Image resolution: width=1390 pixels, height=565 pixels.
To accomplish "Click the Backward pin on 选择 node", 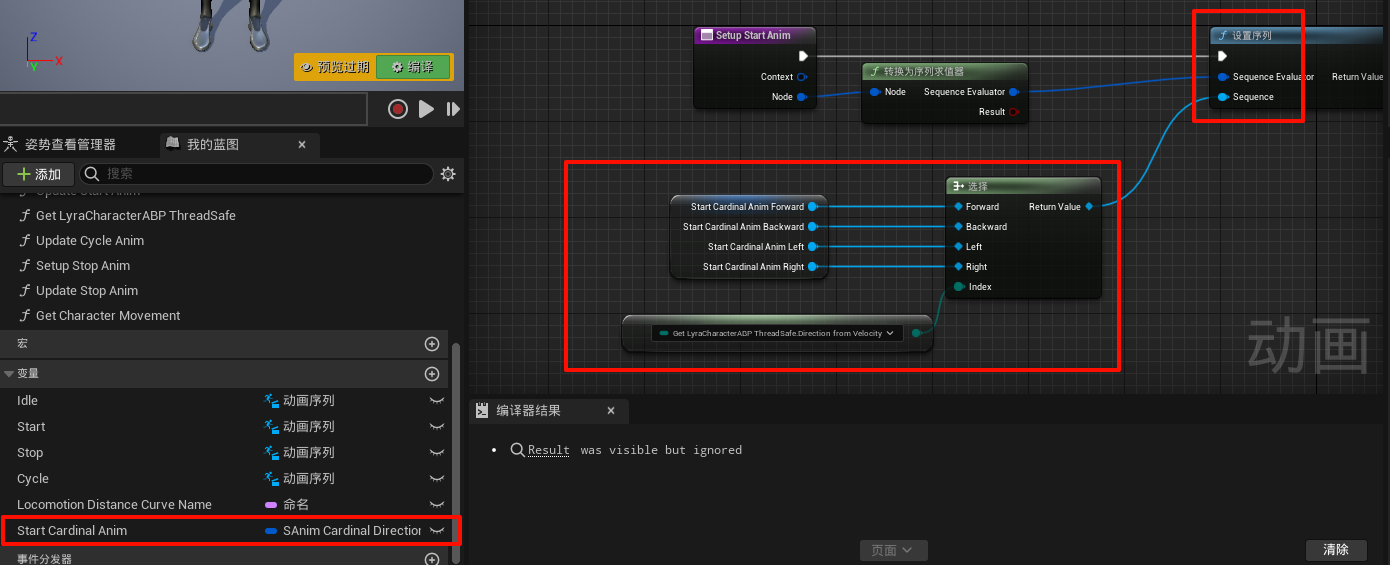I will pyautogui.click(x=958, y=227).
